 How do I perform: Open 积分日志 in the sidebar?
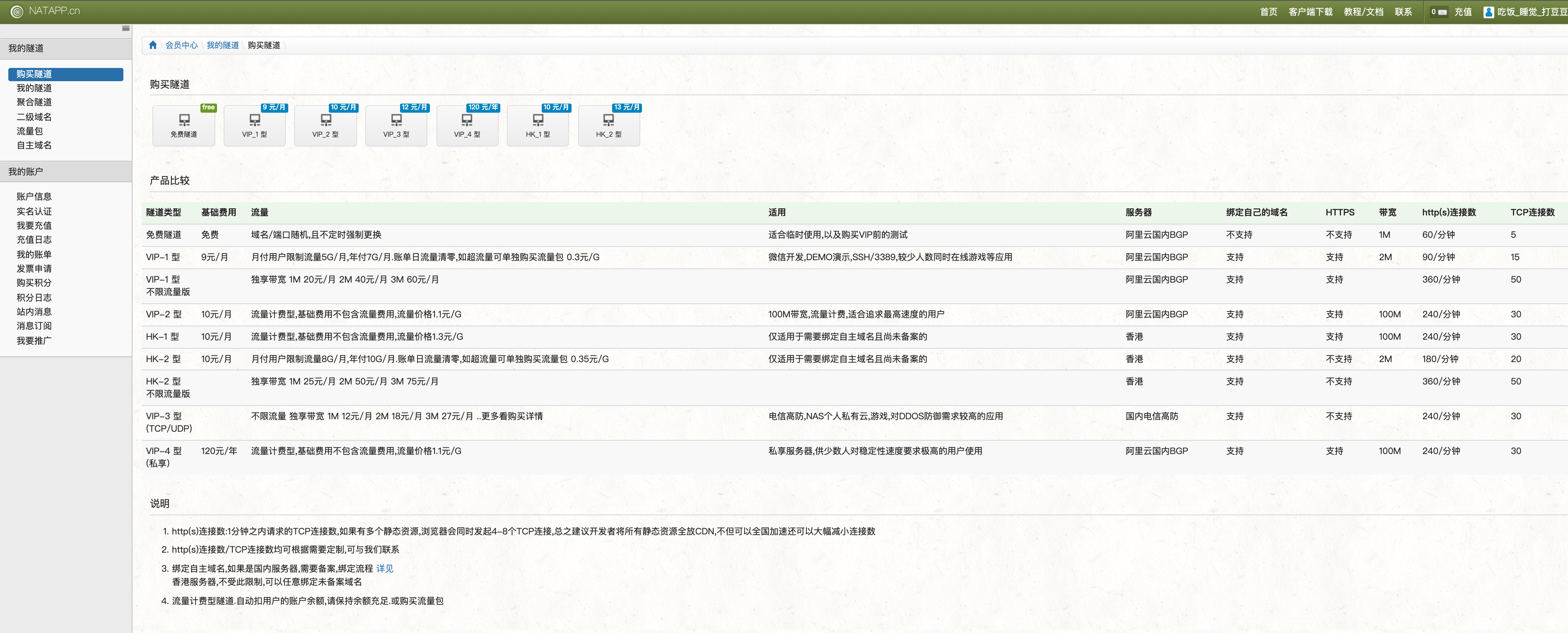tap(34, 297)
